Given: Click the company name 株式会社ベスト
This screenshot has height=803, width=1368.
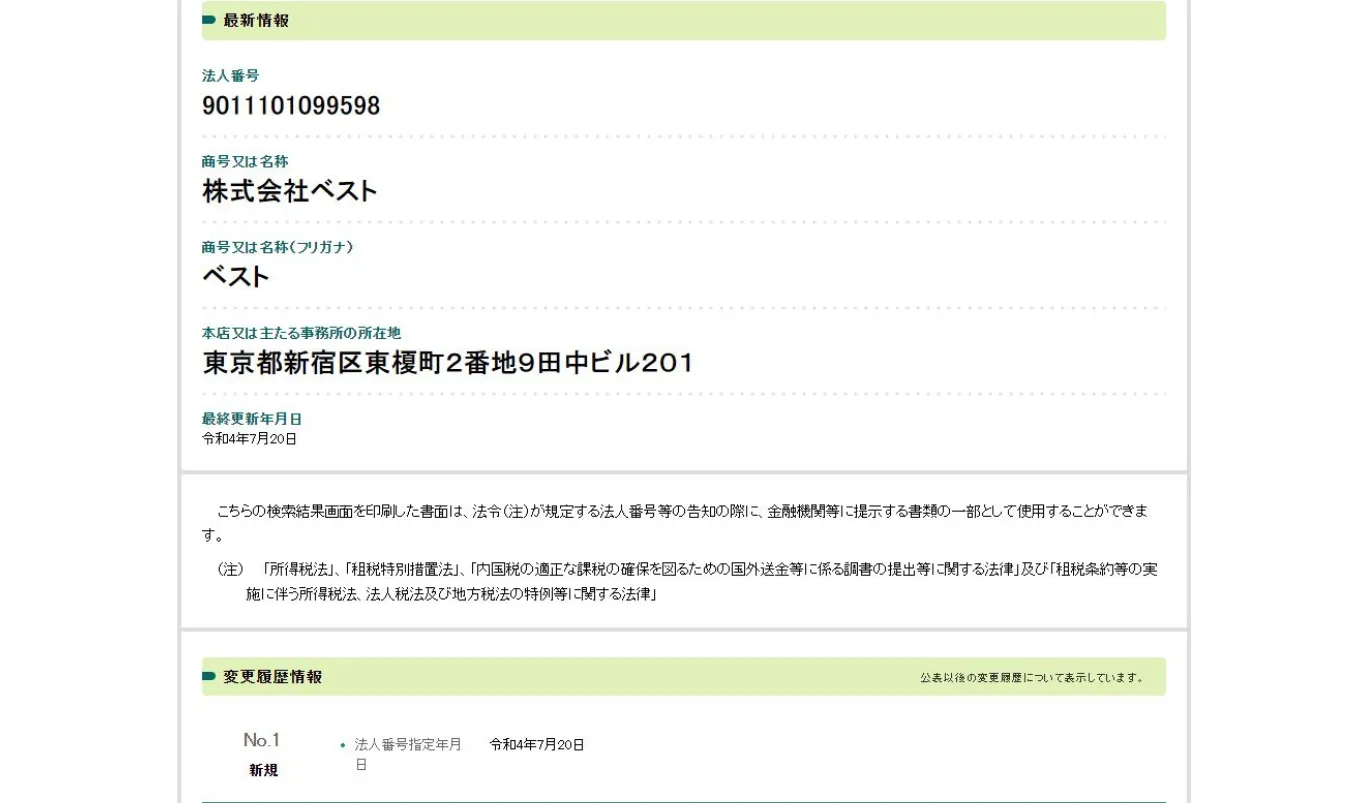Looking at the screenshot, I should point(290,191).
